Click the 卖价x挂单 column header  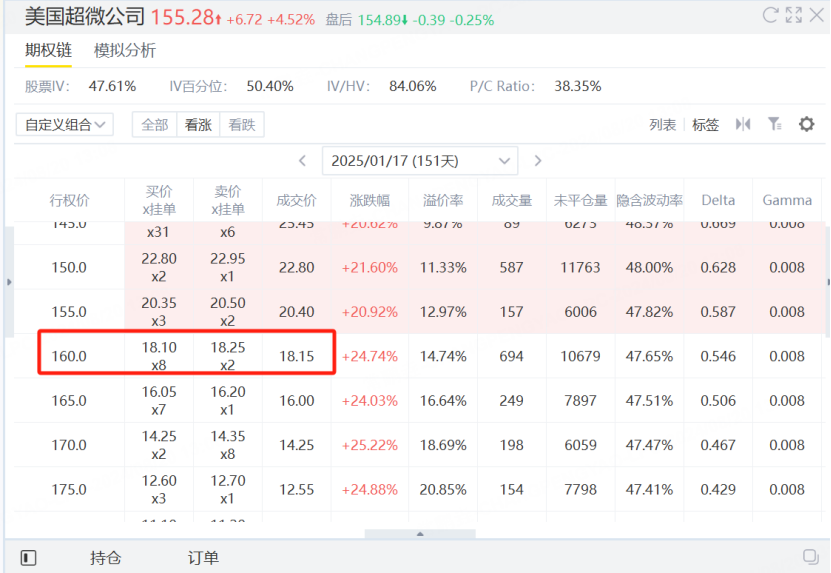pos(228,200)
